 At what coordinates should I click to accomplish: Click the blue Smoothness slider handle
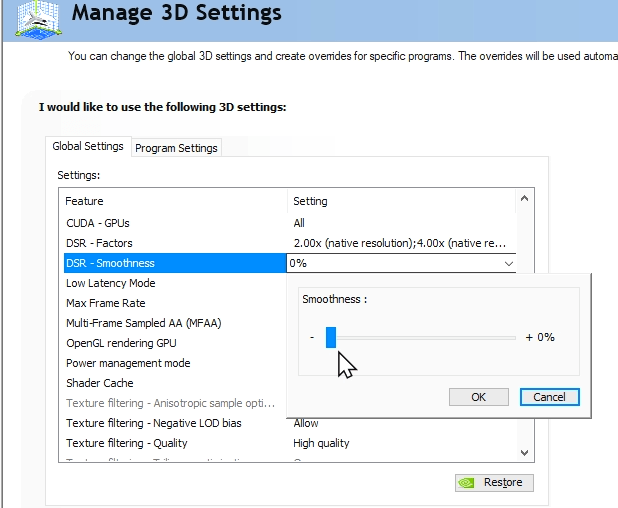331,337
